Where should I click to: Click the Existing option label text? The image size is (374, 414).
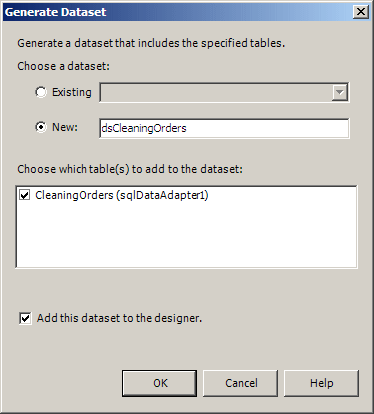pos(72,92)
